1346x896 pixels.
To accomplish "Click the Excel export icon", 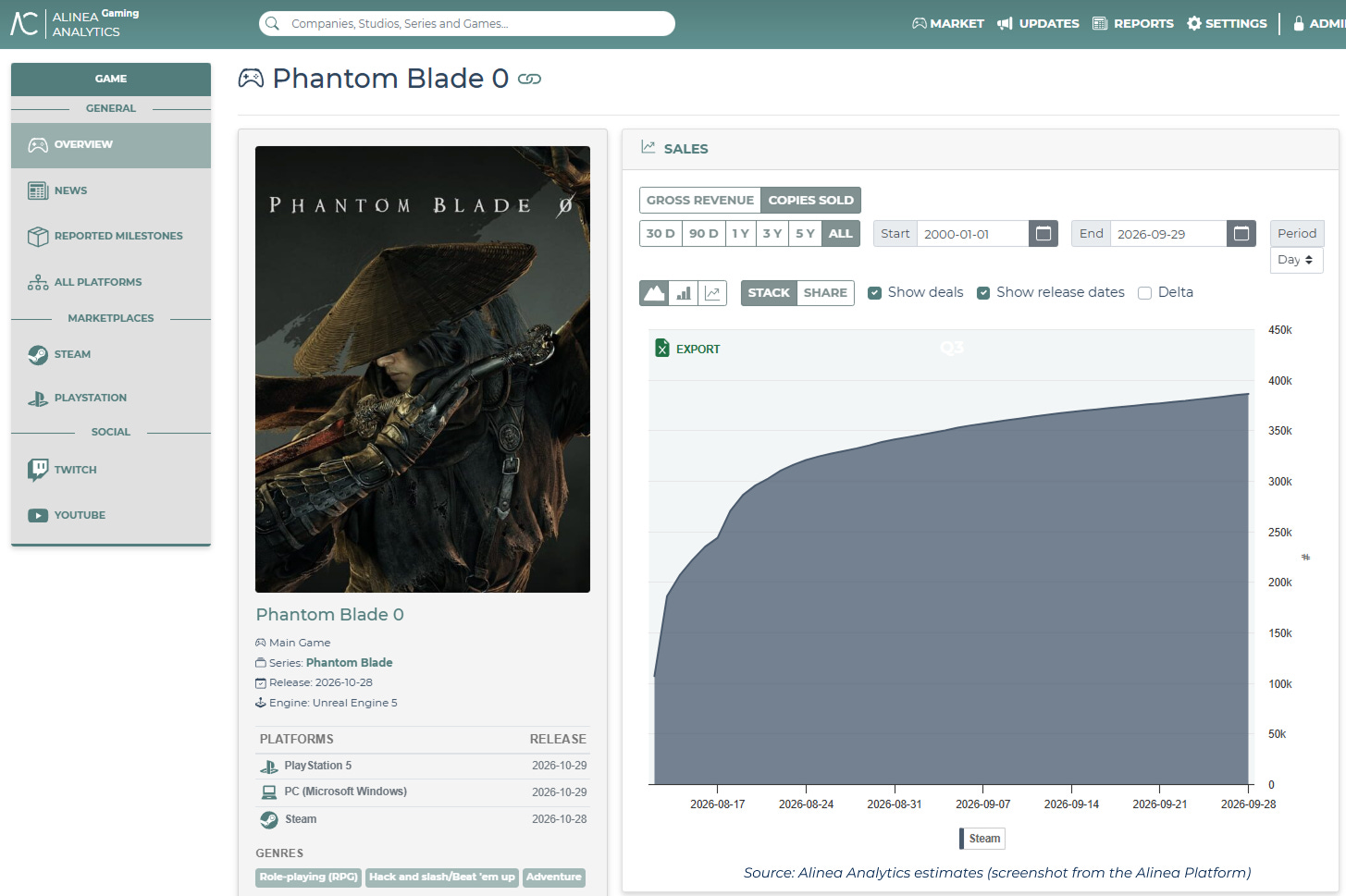I will 662,348.
